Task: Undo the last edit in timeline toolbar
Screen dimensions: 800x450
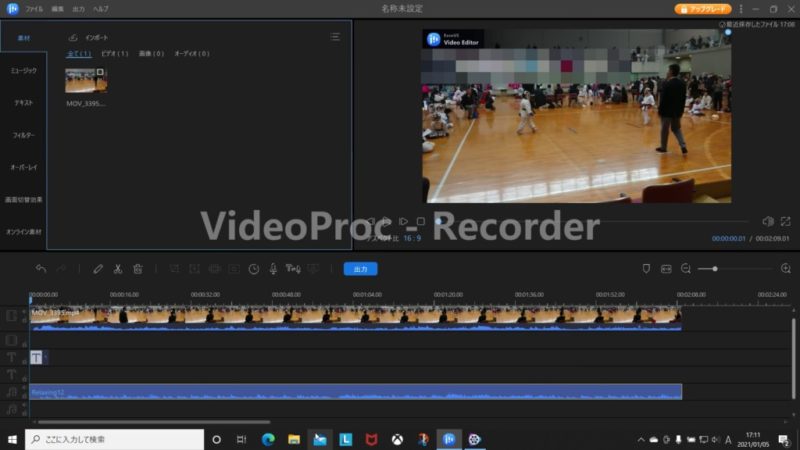Action: [x=41, y=269]
